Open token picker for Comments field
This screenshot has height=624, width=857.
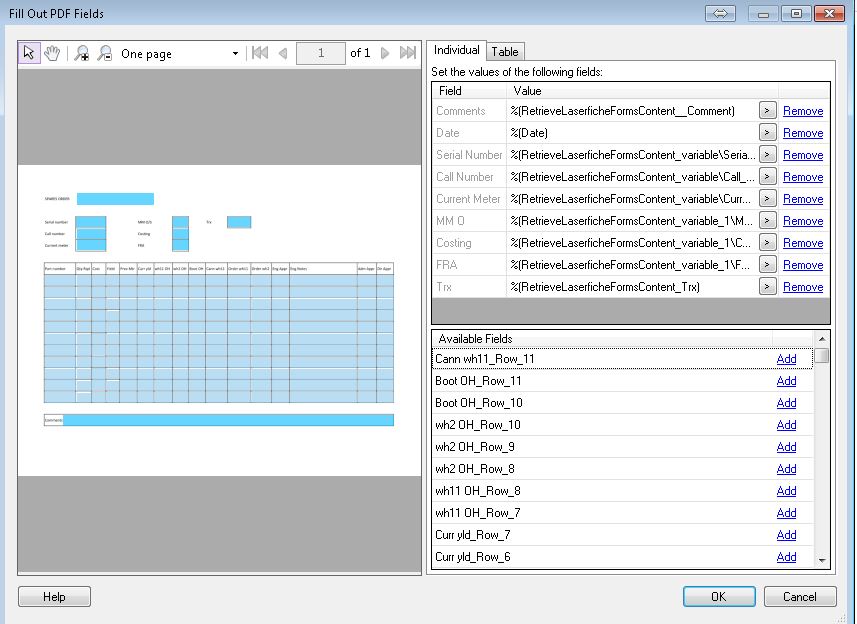click(767, 111)
